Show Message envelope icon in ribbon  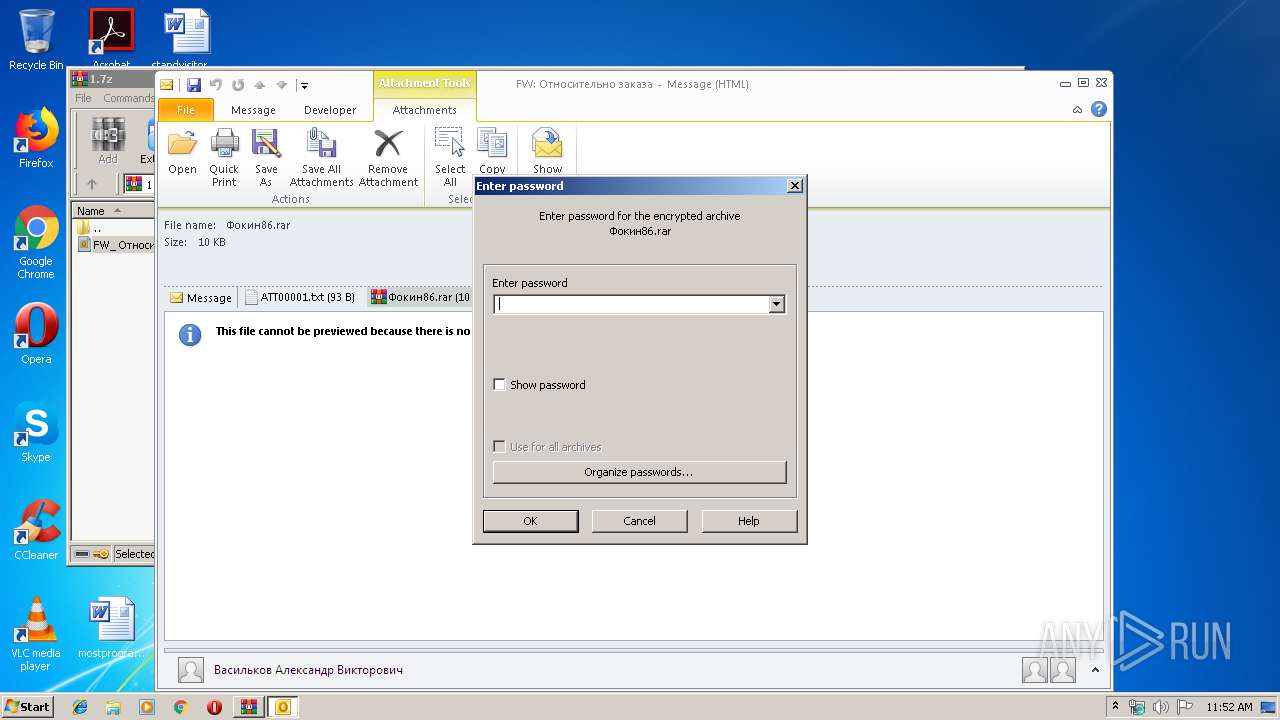coord(547,152)
